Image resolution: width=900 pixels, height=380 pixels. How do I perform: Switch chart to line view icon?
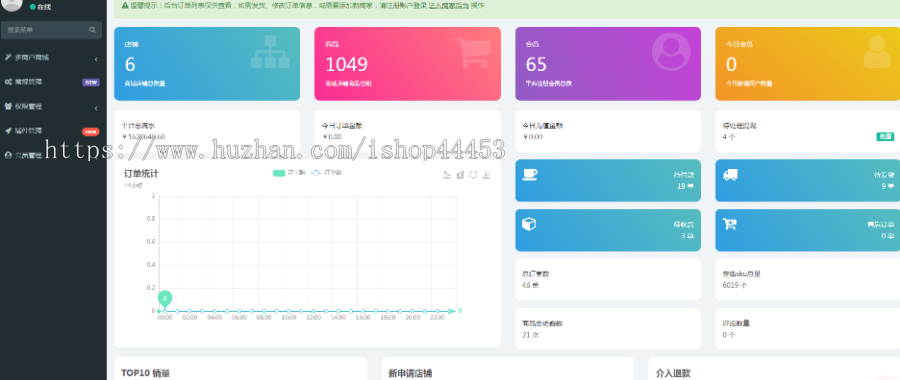(447, 175)
